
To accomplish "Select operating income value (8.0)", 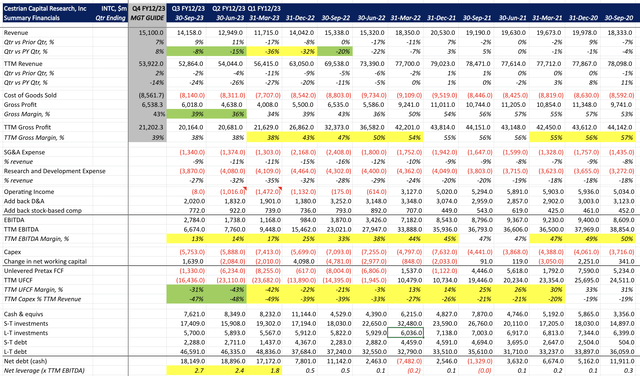I will (198, 191).
